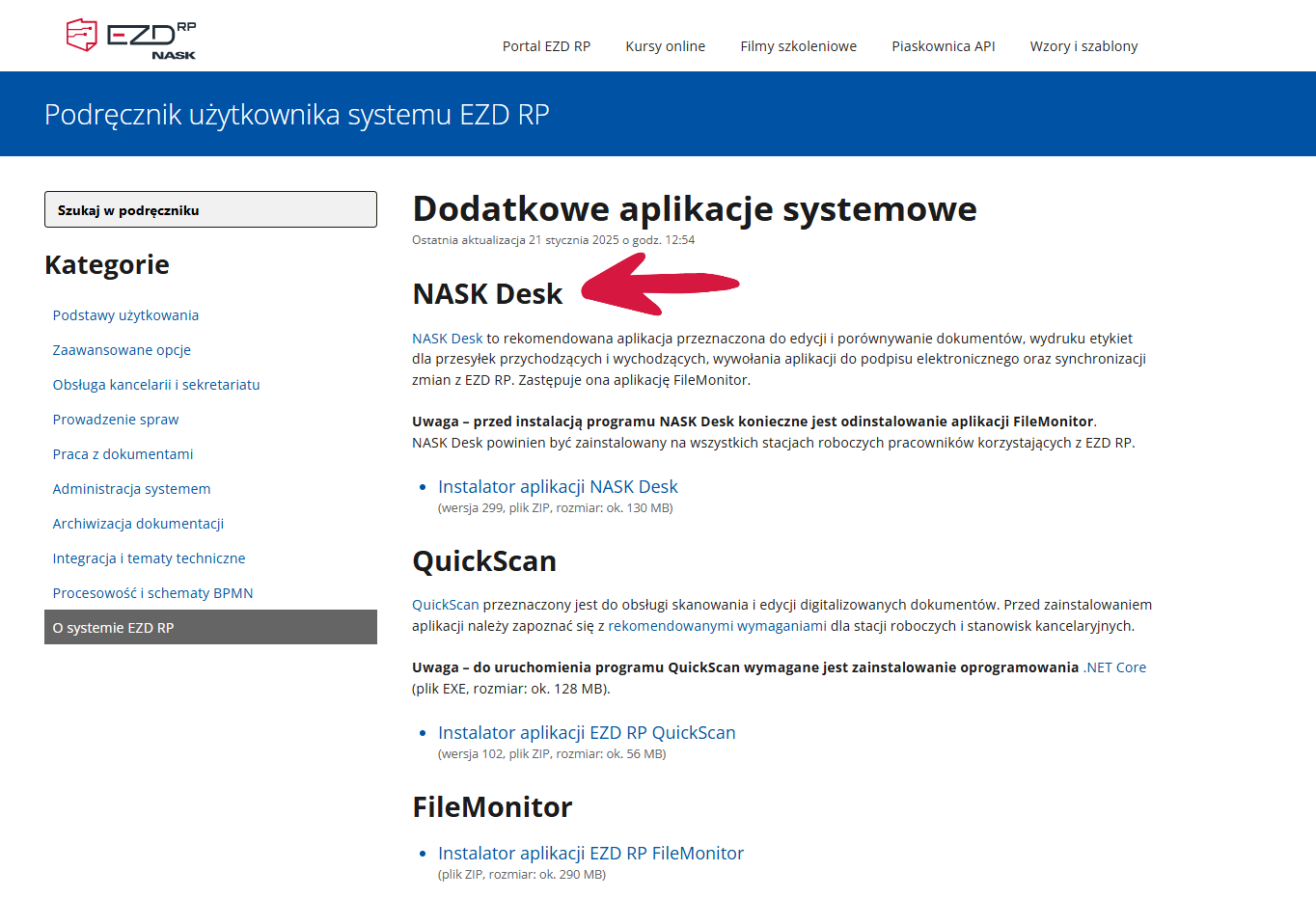Open Obsługa kancelarii i sekretariatu
Screen dimensions: 1316x898
[x=156, y=385]
